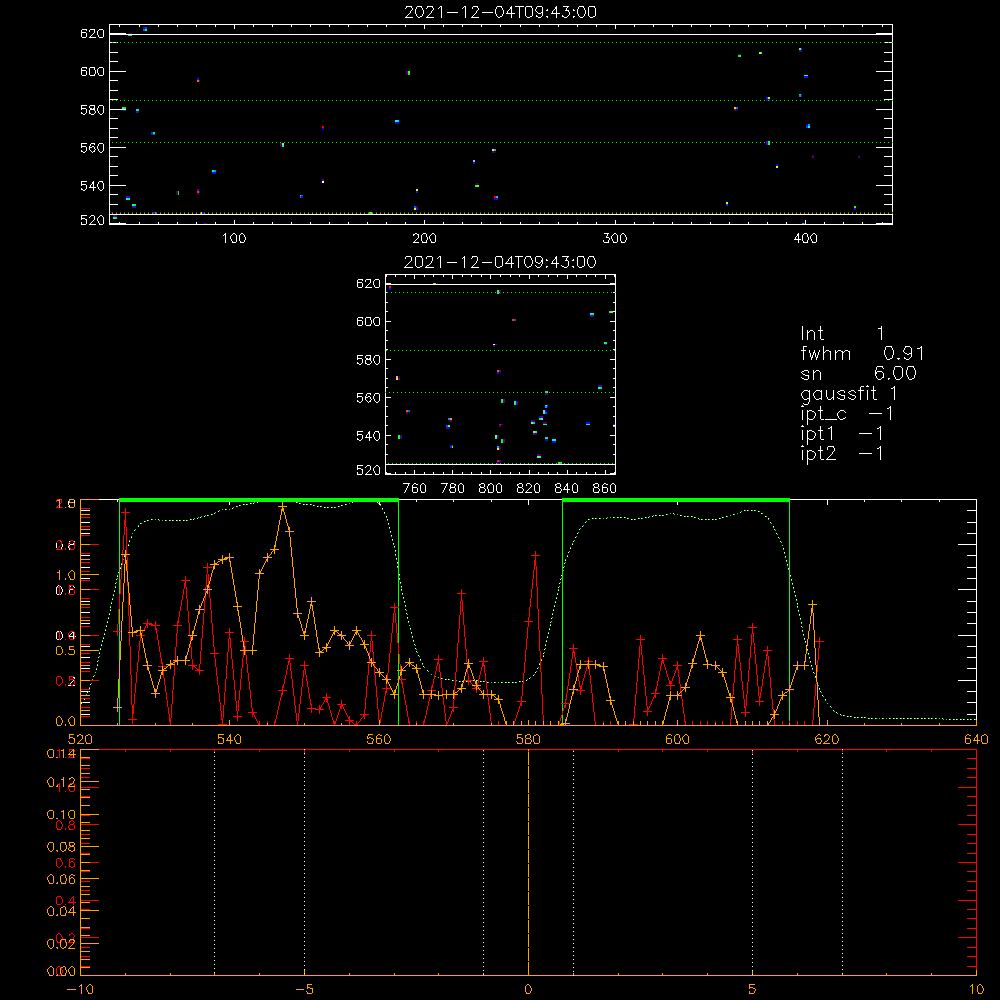Select the 'sn 6.00' parameter line
The height and width of the screenshot is (1000, 1000).
click(x=858, y=373)
